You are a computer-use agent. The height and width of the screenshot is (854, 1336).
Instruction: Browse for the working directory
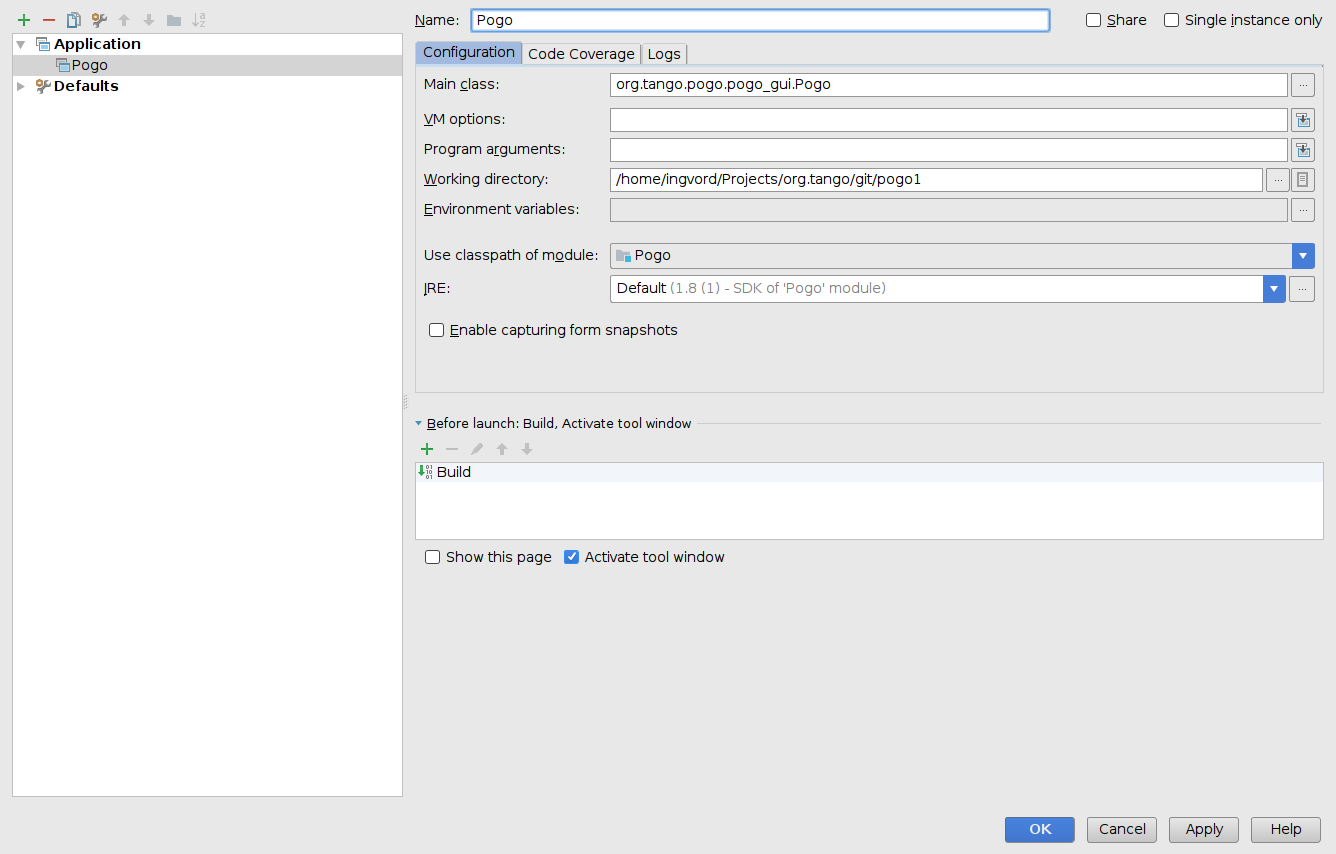(x=1277, y=180)
